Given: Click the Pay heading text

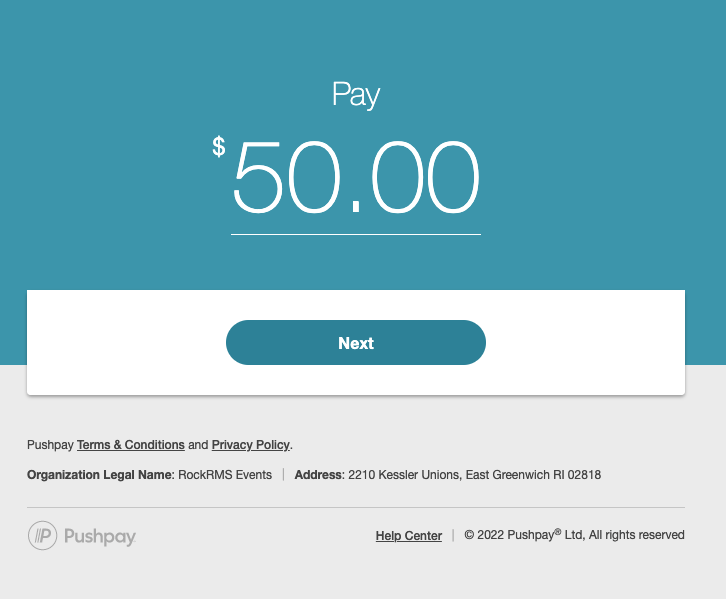Looking at the screenshot, I should [356, 95].
